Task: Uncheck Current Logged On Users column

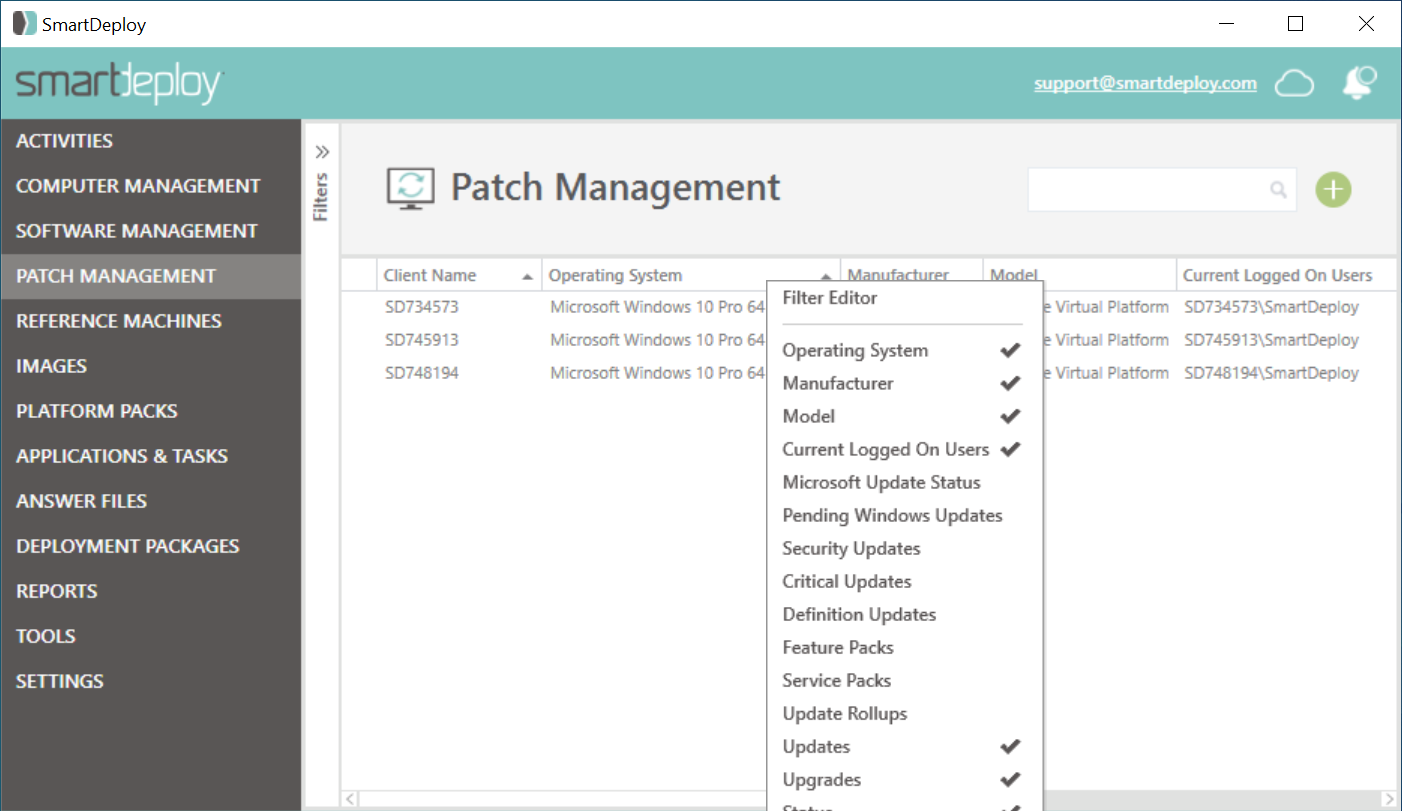Action: point(904,449)
